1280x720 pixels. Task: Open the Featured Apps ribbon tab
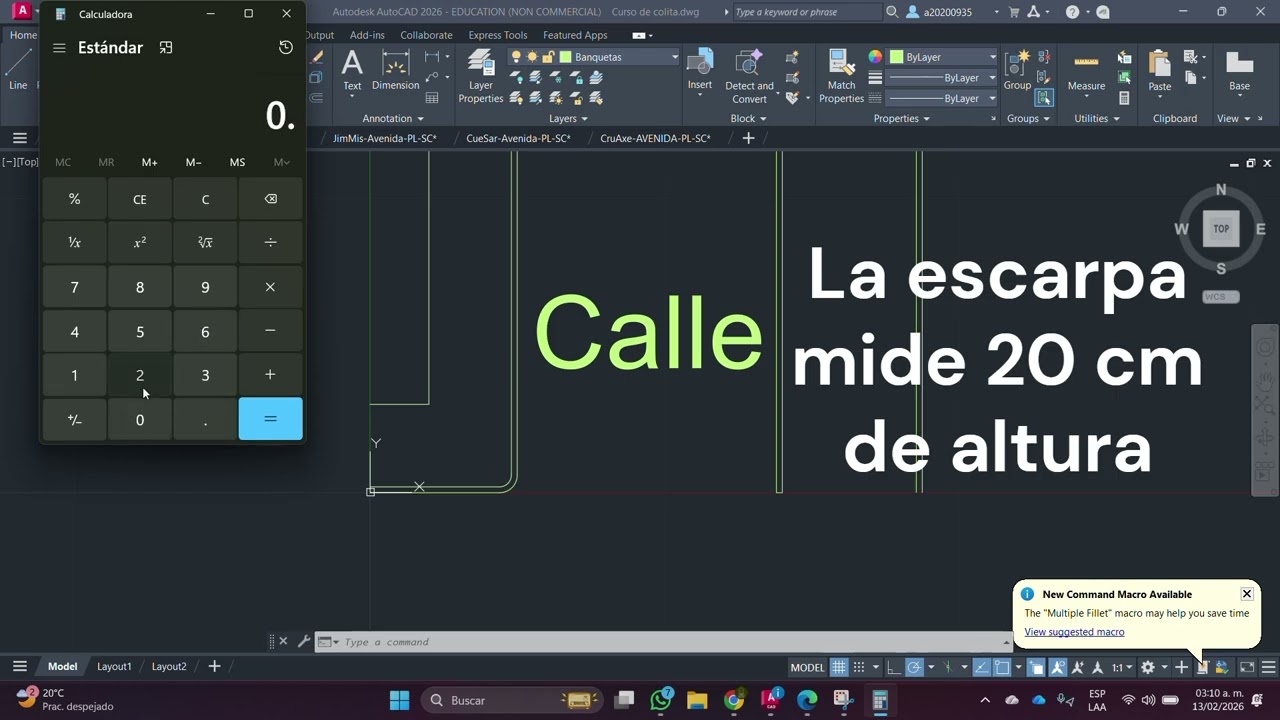575,35
